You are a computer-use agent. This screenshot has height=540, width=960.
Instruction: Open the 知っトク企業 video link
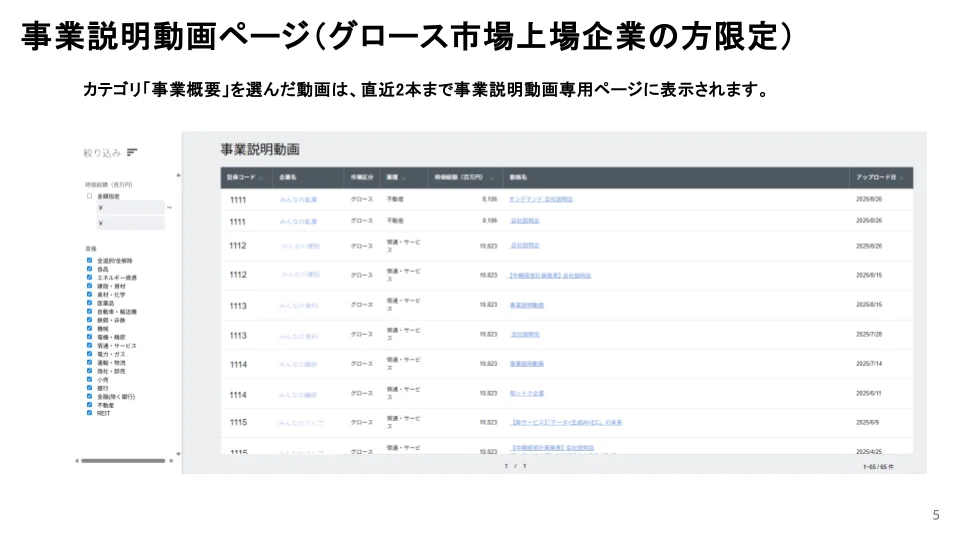pyautogui.click(x=527, y=394)
